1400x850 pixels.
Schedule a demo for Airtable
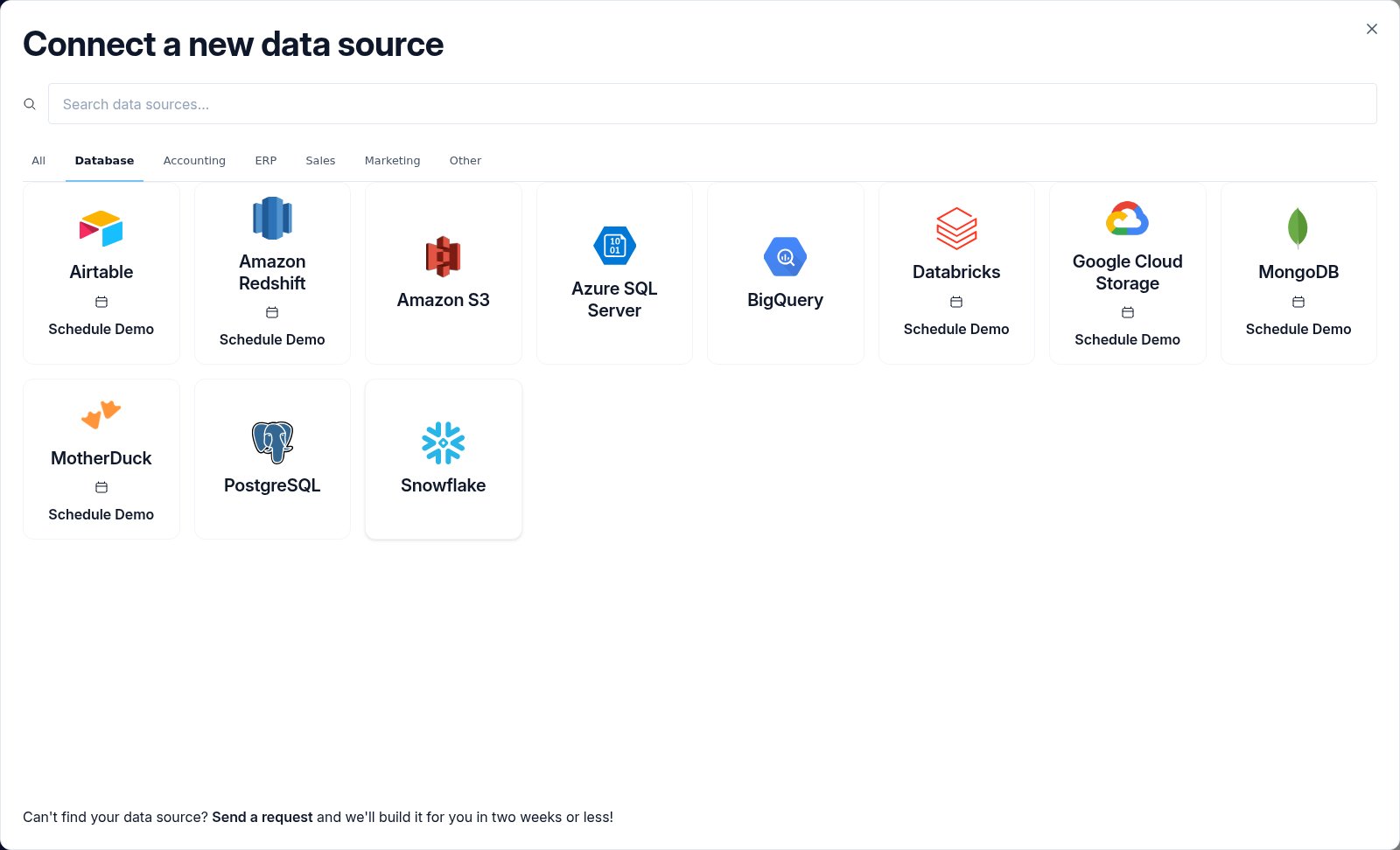pyautogui.click(x=101, y=329)
